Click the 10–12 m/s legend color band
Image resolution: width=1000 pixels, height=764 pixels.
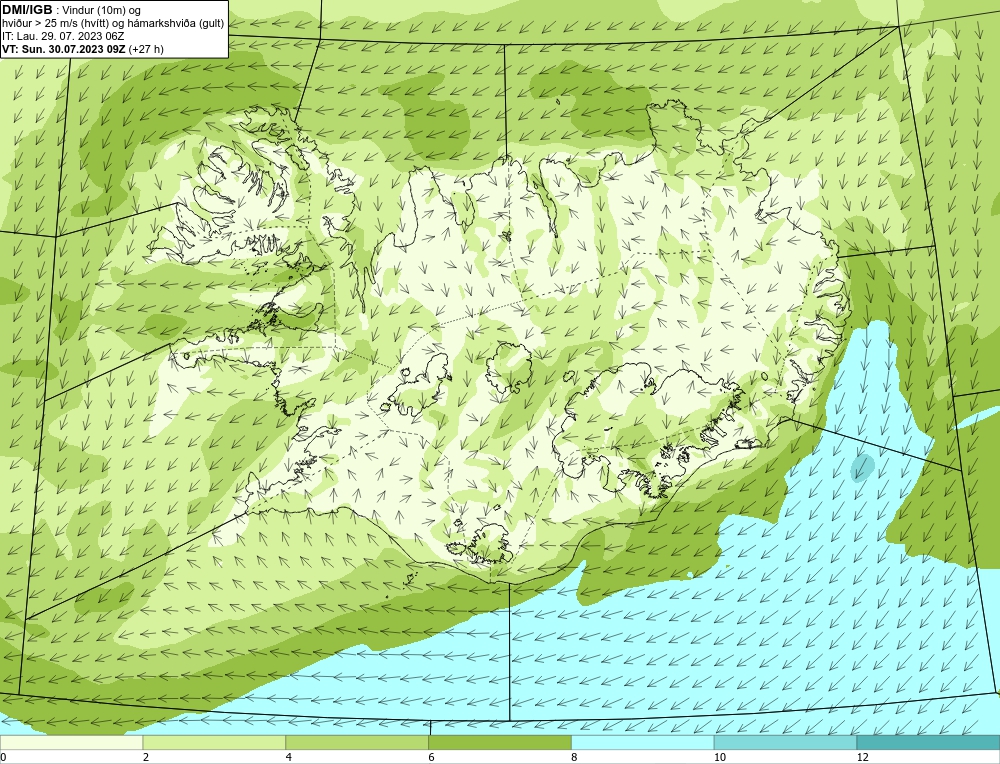[786, 743]
